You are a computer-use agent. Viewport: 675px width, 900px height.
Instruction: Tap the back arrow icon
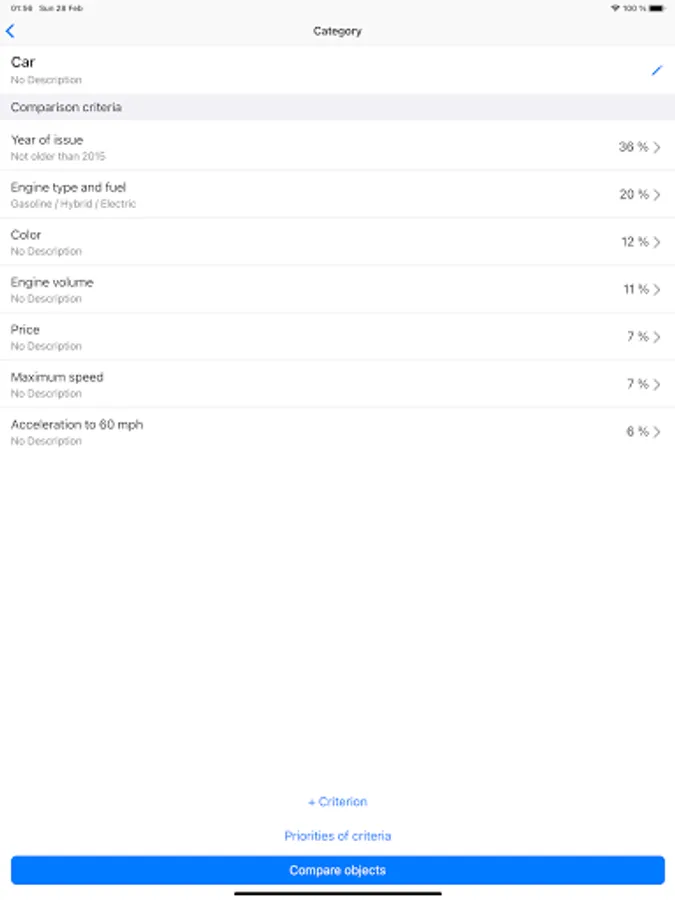point(10,31)
